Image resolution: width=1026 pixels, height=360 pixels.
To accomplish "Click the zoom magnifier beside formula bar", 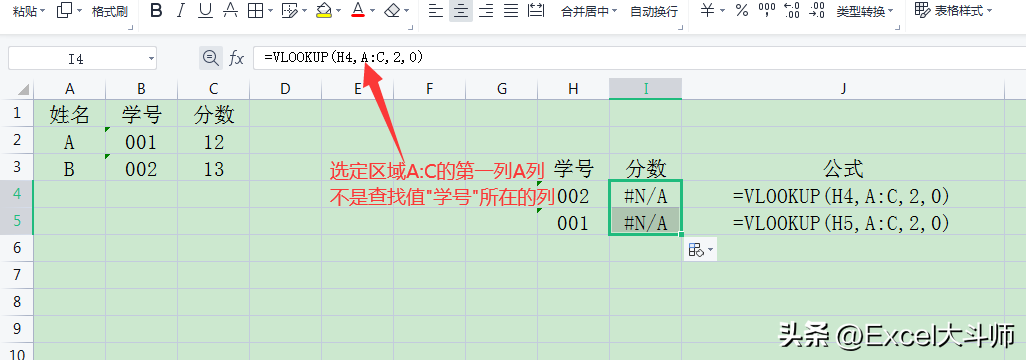I will [211, 58].
